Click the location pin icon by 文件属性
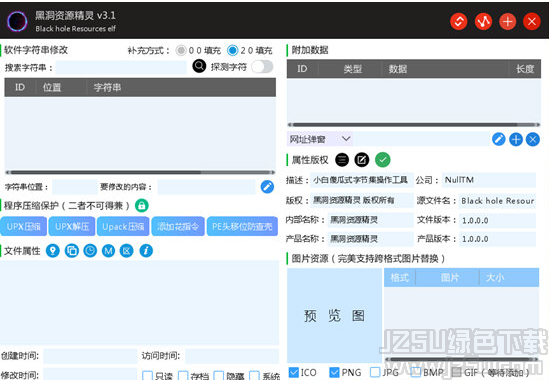This screenshot has width=549, height=380. (53, 251)
